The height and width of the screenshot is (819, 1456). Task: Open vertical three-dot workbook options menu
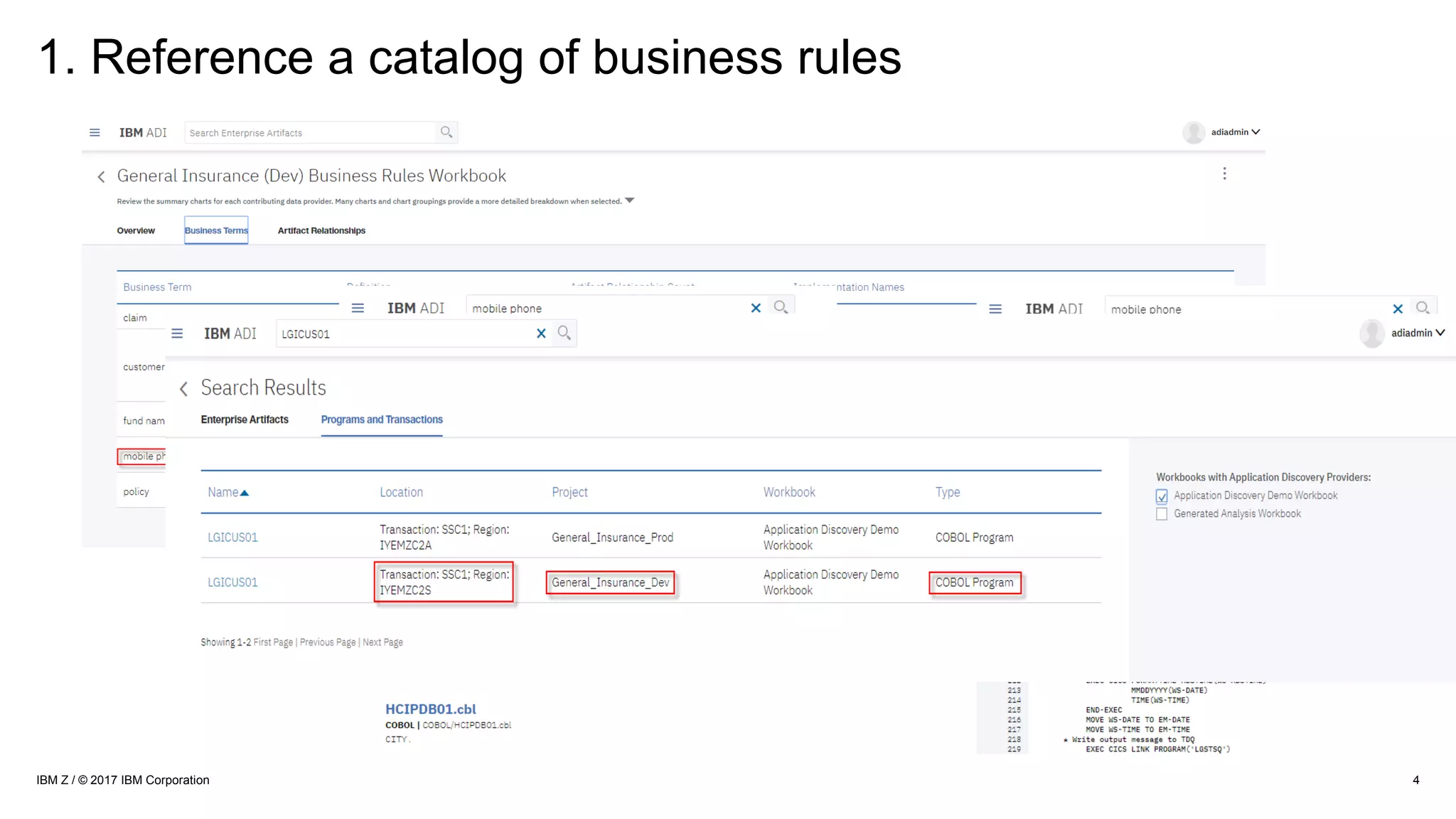tap(1224, 173)
